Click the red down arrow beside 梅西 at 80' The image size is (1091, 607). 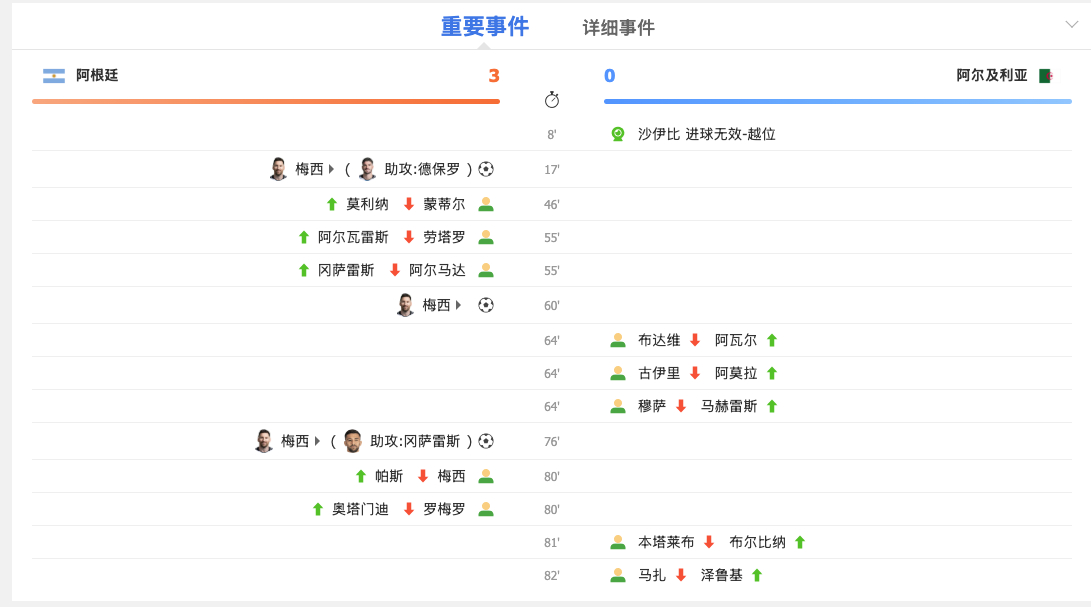[x=423, y=476]
